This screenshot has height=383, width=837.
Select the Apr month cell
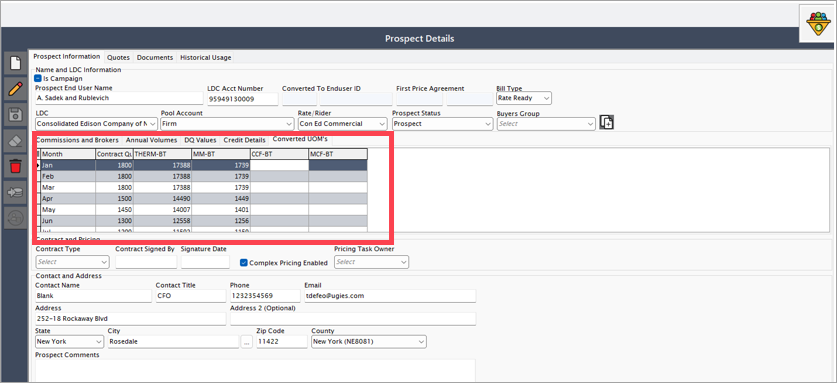coord(68,199)
